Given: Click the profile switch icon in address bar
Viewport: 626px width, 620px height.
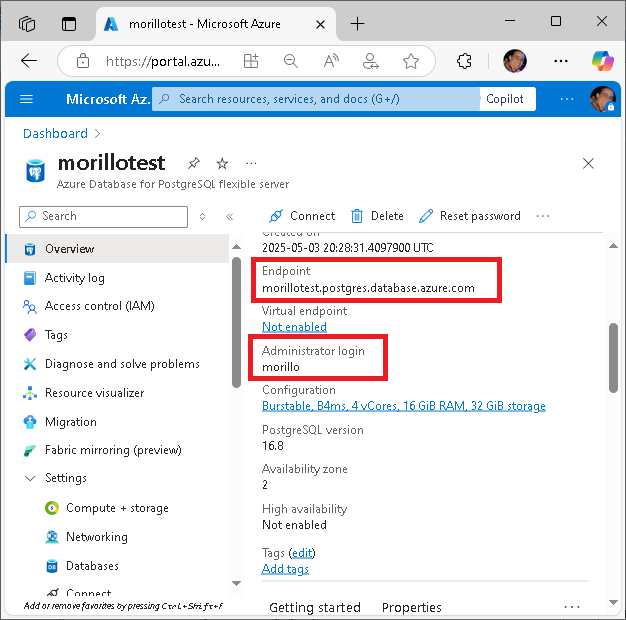Looking at the screenshot, I should (370, 61).
